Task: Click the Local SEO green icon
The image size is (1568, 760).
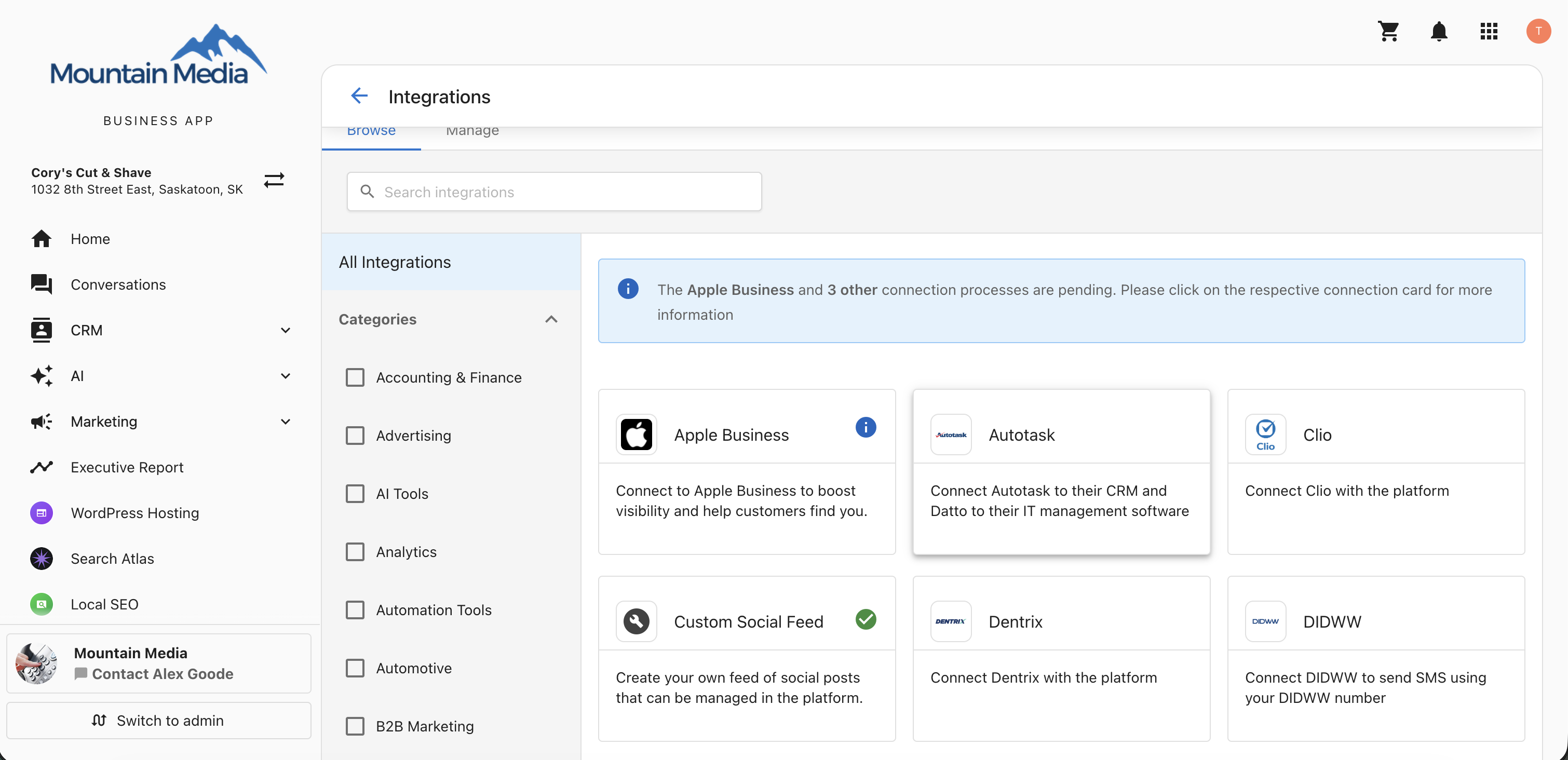Action: click(42, 604)
